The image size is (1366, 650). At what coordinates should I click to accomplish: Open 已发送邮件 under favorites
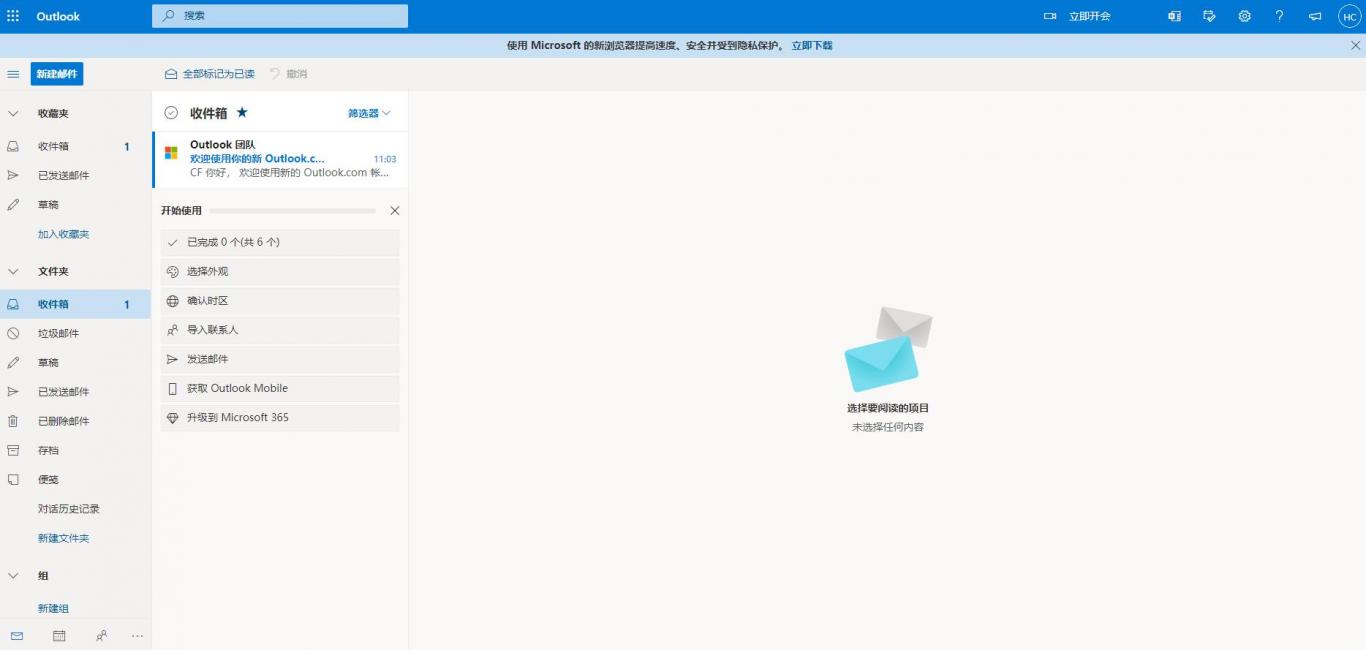[x=75, y=175]
